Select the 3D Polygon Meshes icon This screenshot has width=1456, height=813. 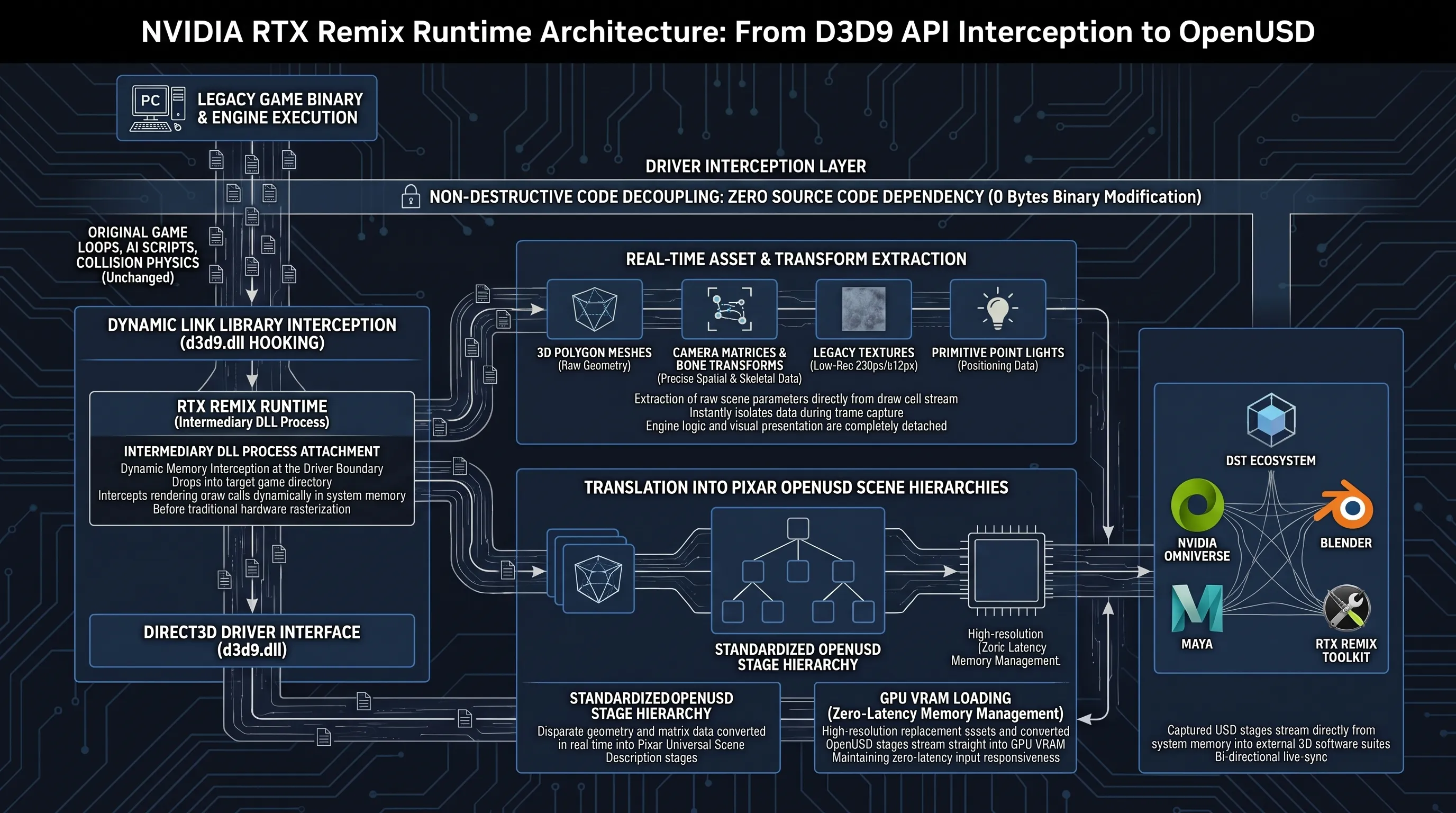pos(594,309)
